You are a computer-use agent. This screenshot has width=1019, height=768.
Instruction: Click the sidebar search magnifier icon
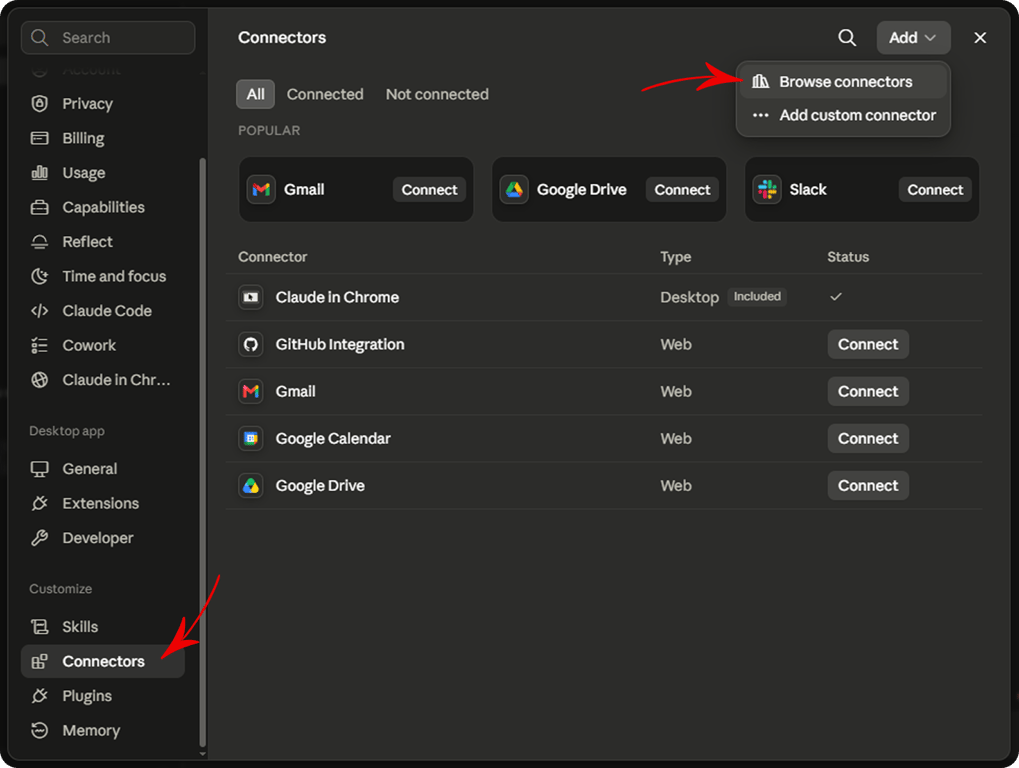point(40,38)
